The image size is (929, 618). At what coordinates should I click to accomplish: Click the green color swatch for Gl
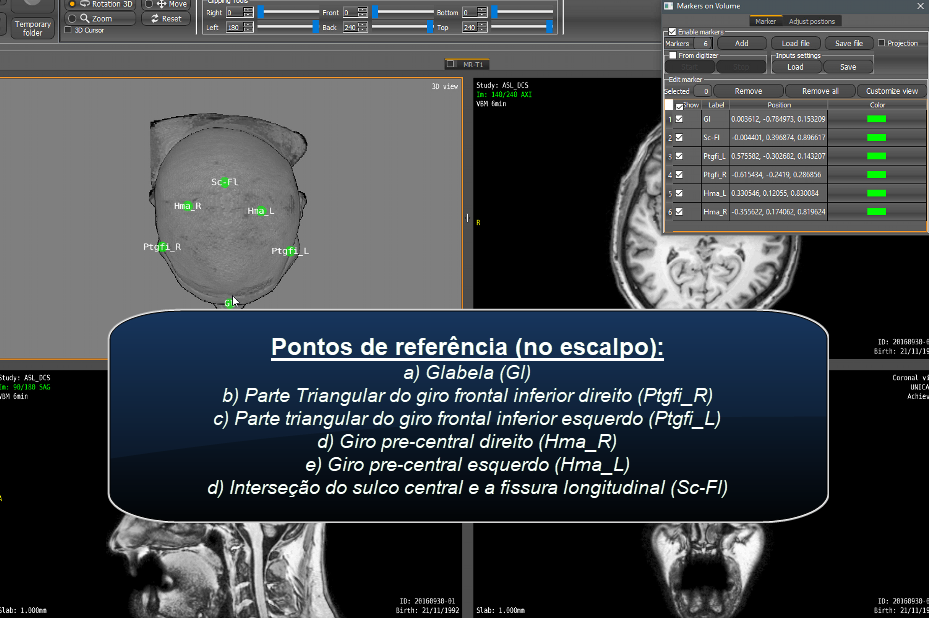tap(876, 119)
